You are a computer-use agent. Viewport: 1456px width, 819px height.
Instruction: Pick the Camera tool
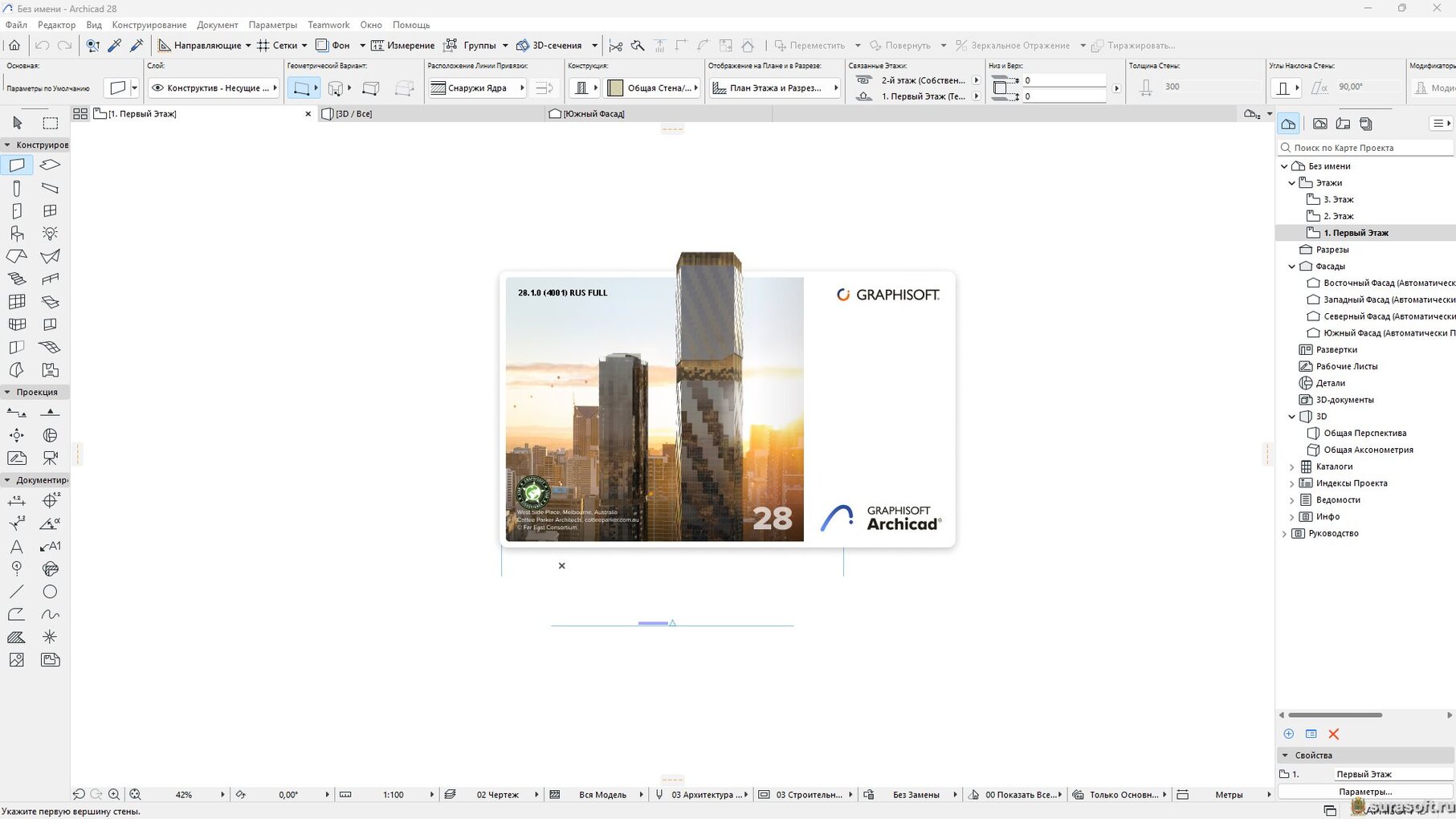tap(50, 458)
